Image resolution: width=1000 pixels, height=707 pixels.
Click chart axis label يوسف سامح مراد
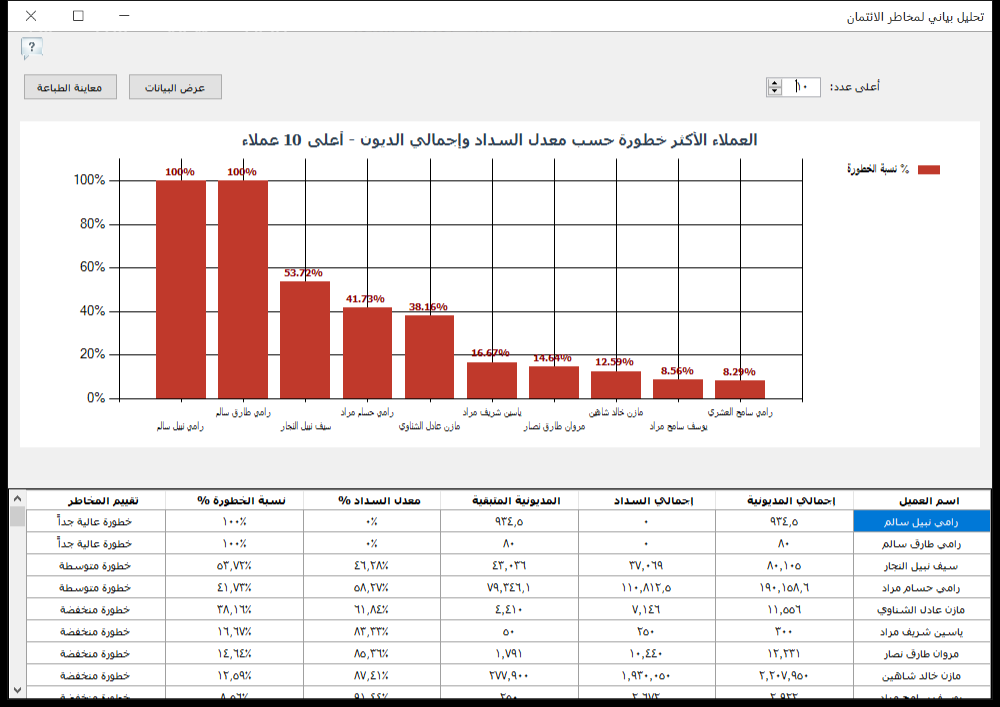tap(679, 426)
